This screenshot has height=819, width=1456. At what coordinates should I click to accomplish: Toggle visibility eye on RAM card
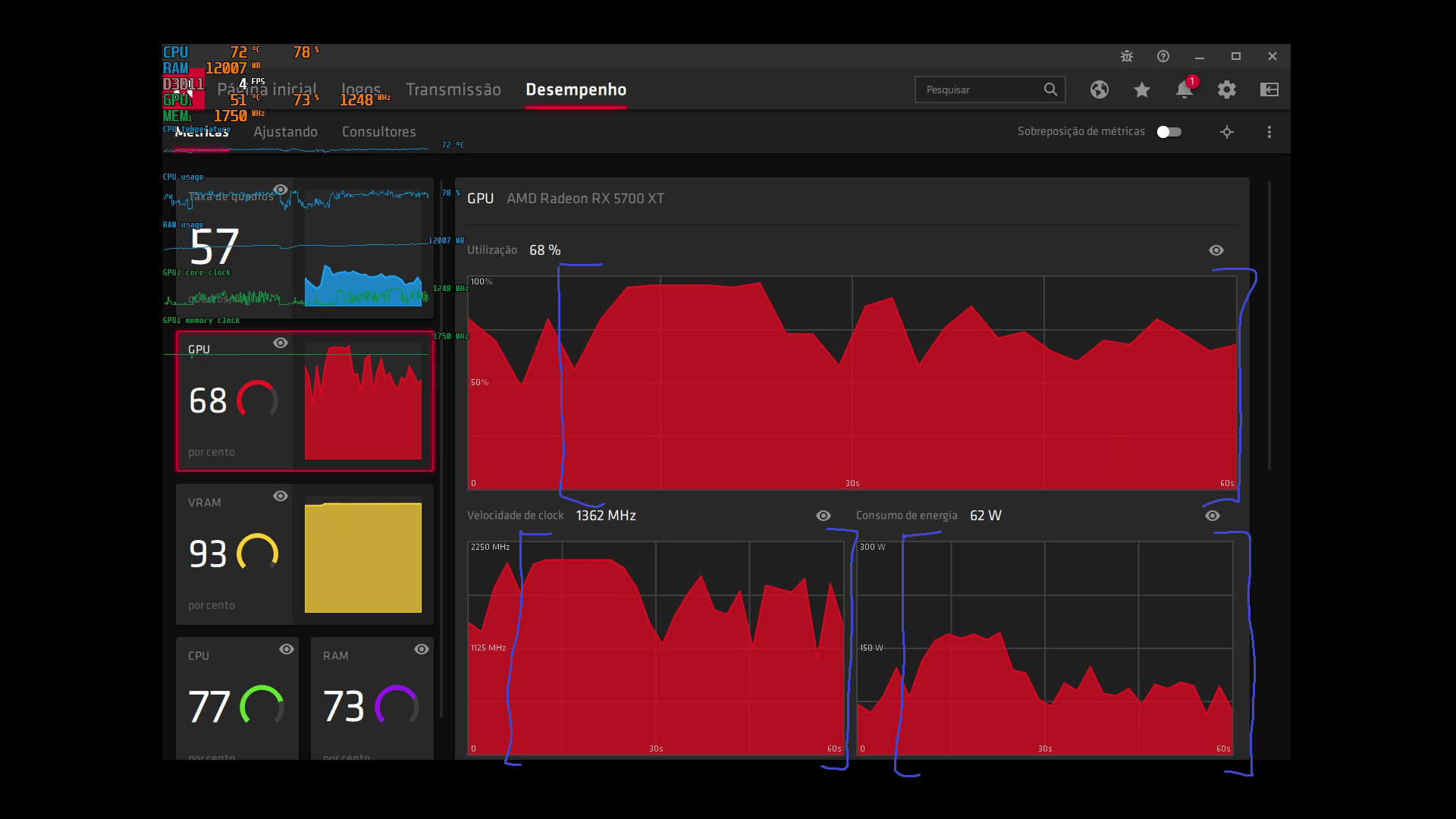point(422,649)
